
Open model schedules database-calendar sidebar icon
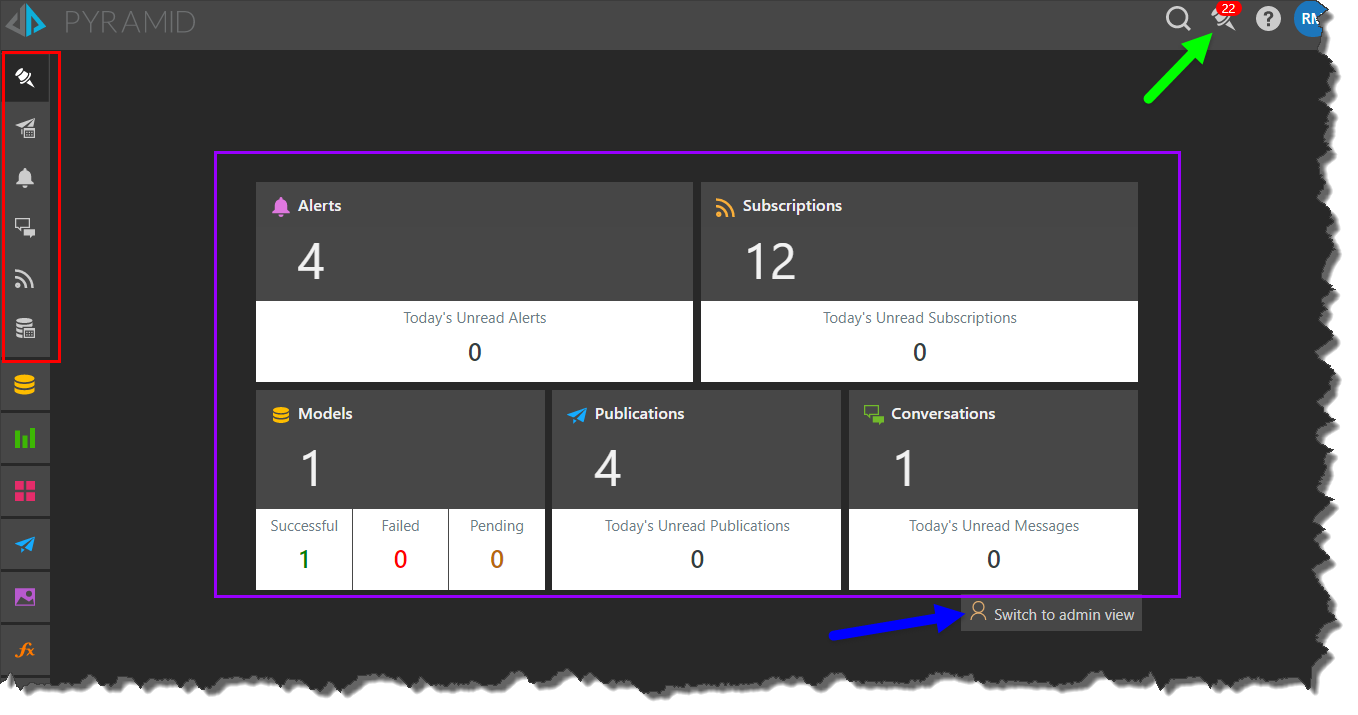26,328
